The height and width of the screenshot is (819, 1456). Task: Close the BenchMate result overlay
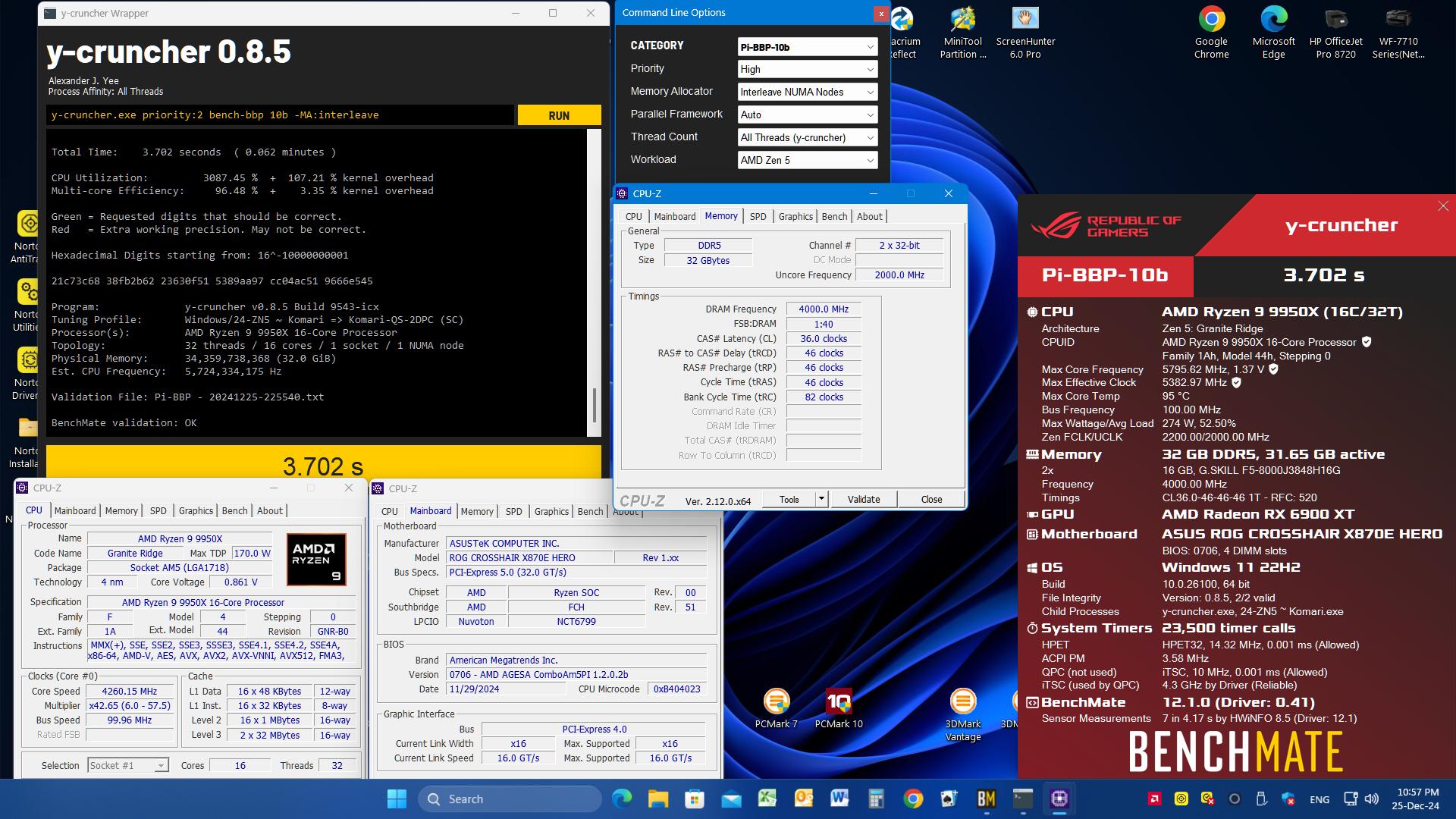(x=1443, y=206)
